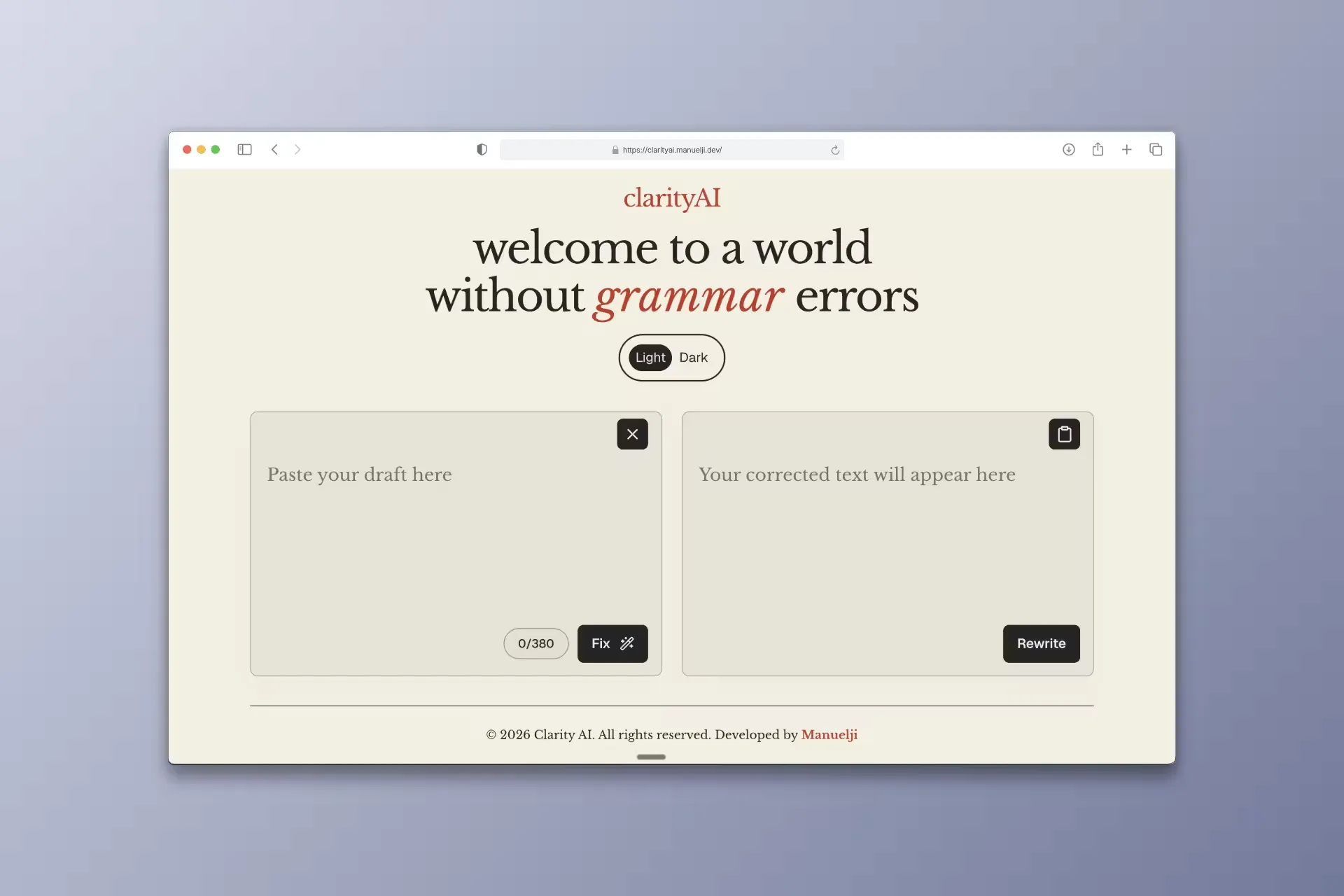1344x896 pixels.
Task: Click the Rewrite button
Action: pos(1041,643)
